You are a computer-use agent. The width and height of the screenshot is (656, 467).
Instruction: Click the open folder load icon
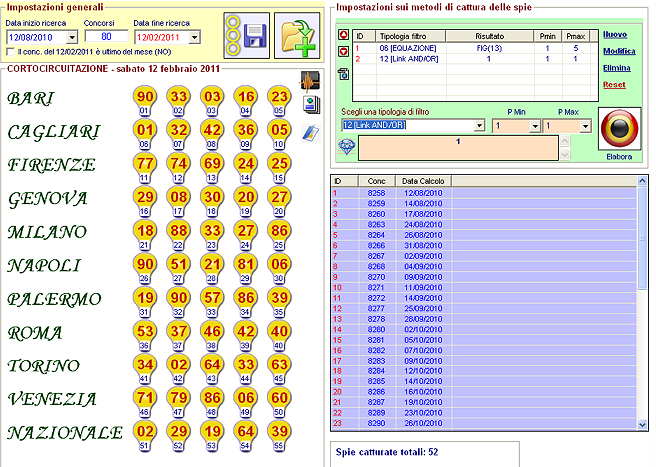coord(296,37)
